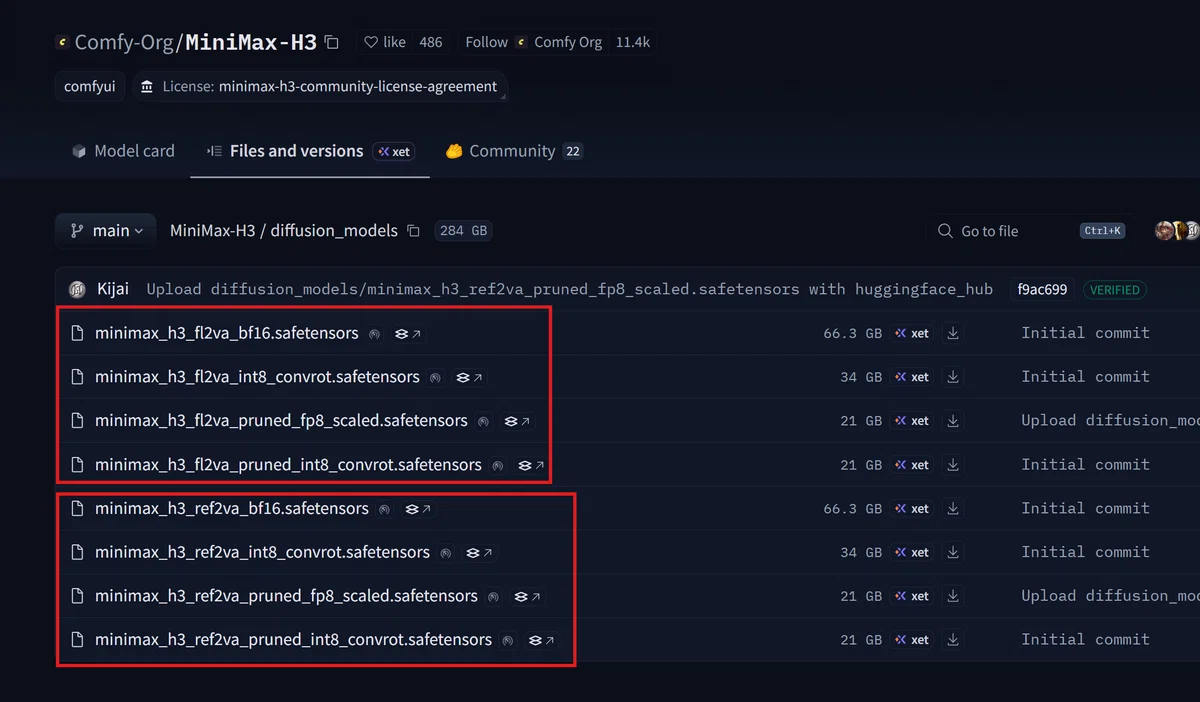Open layers viewer icon for fl2va_pruned_int8_convrot file
The width and height of the screenshot is (1200, 702).
pos(531,466)
